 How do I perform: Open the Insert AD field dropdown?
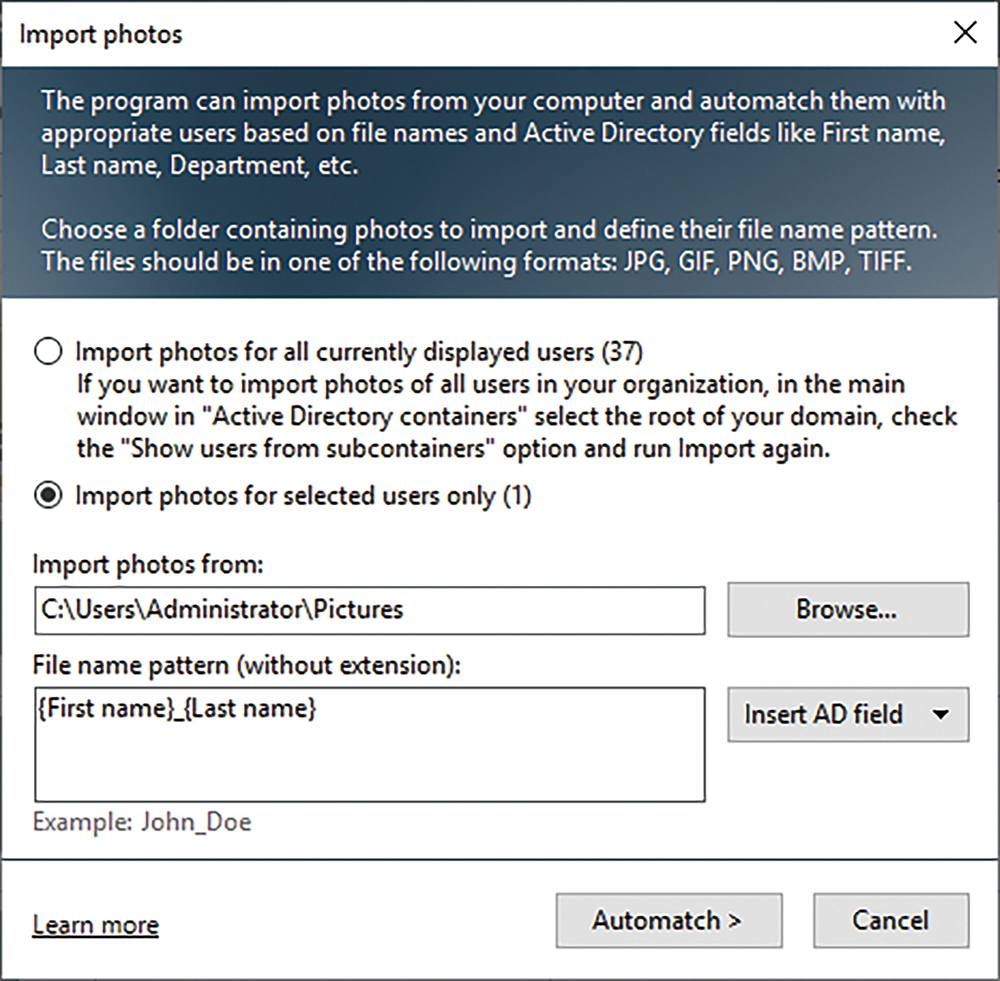pos(848,714)
